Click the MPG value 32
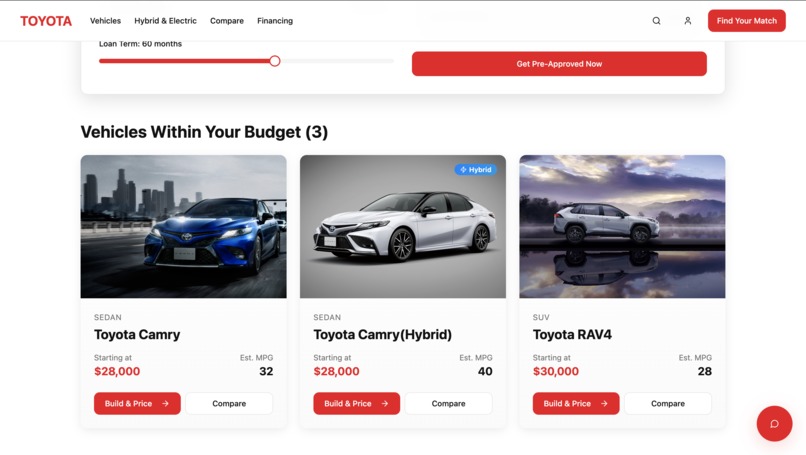The image size is (806, 455). coord(266,371)
